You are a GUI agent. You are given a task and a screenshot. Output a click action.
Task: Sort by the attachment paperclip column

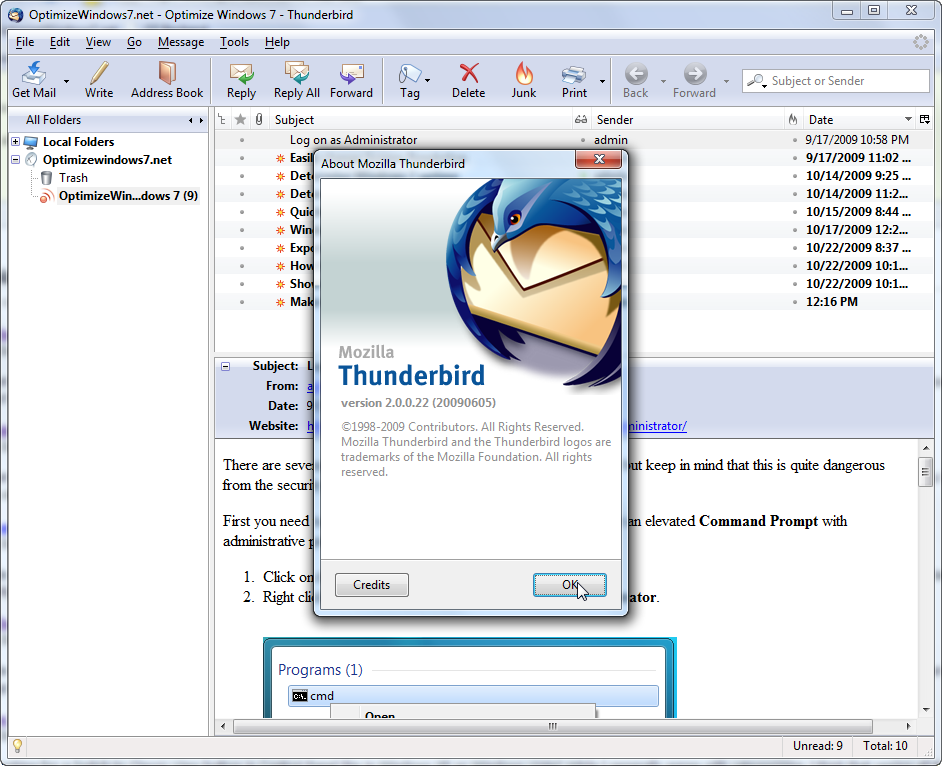(259, 120)
